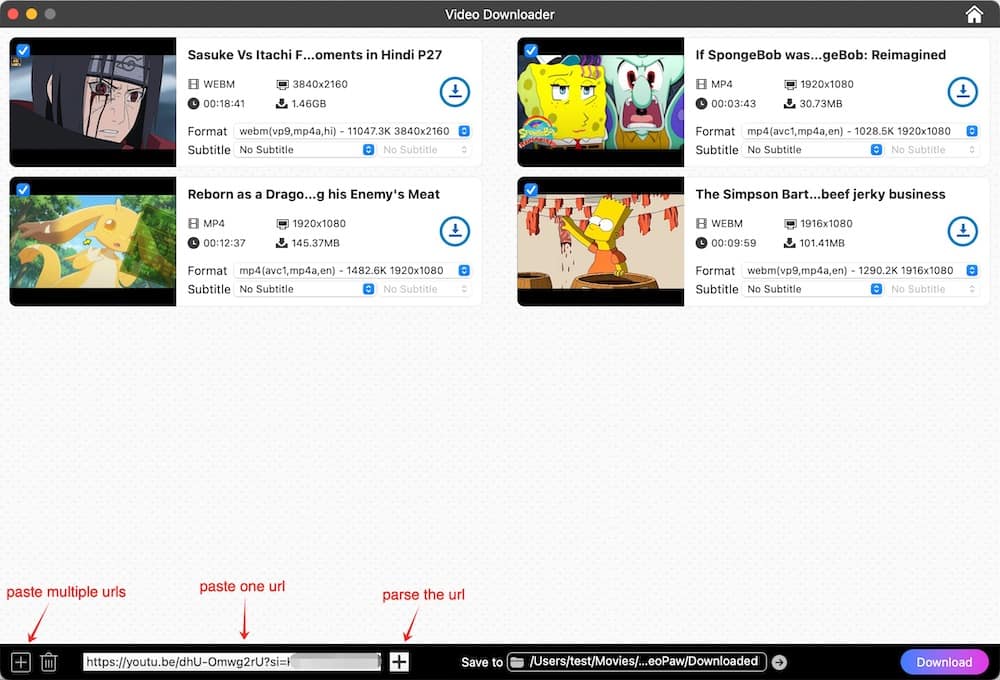This screenshot has width=1000, height=680.
Task: Parse the pasted URL with the plus icon
Action: pyautogui.click(x=399, y=661)
